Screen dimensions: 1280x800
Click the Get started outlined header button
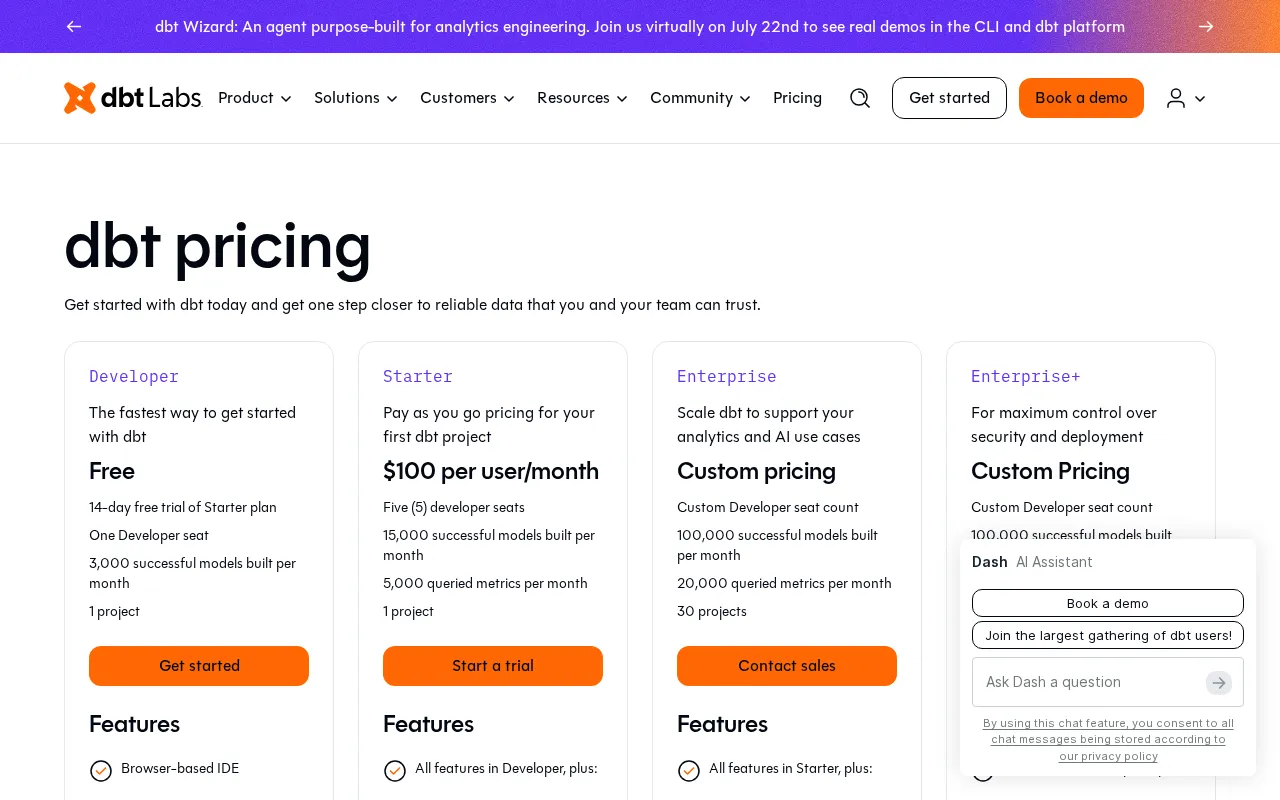pos(949,98)
